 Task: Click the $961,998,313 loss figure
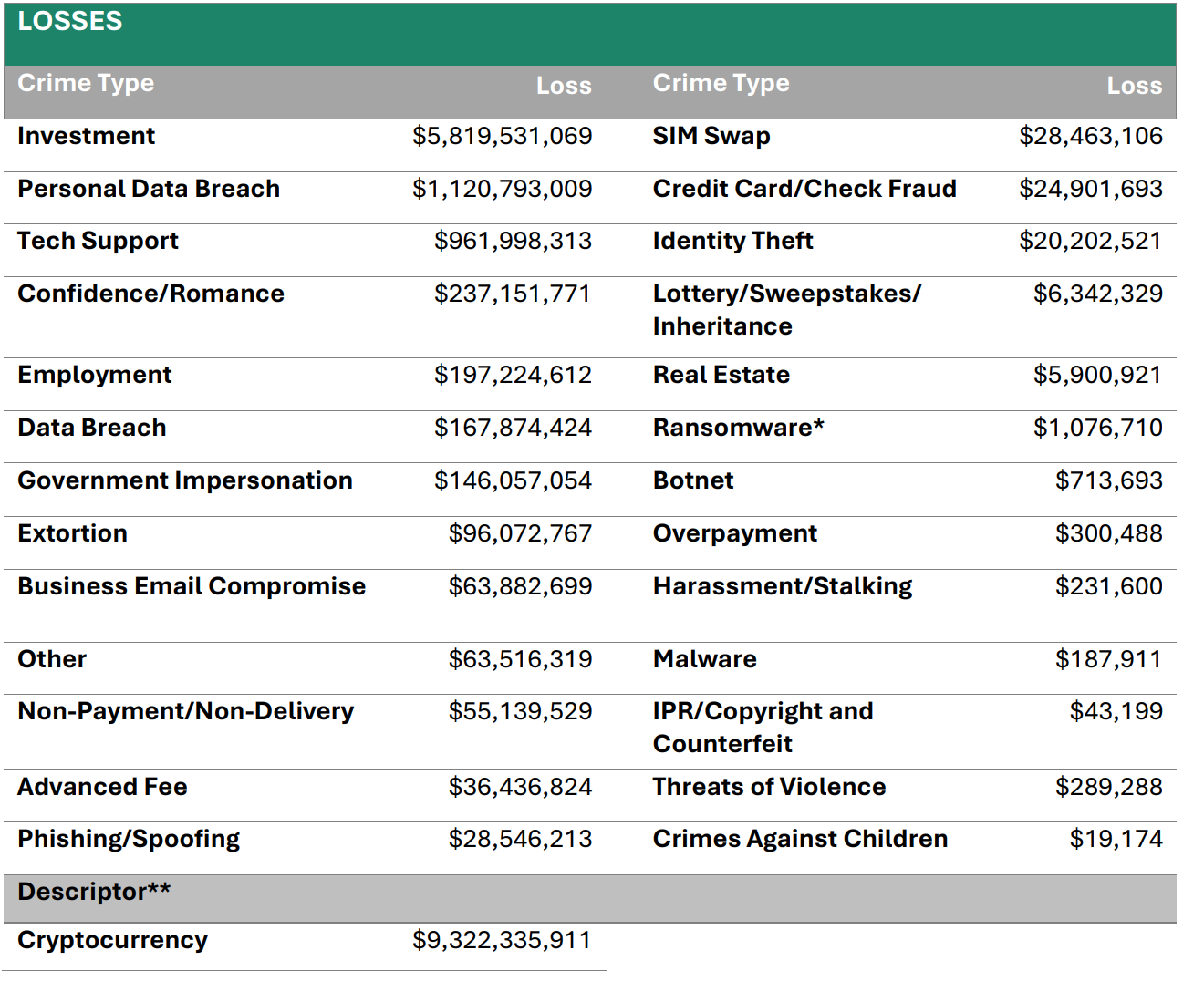tap(513, 241)
